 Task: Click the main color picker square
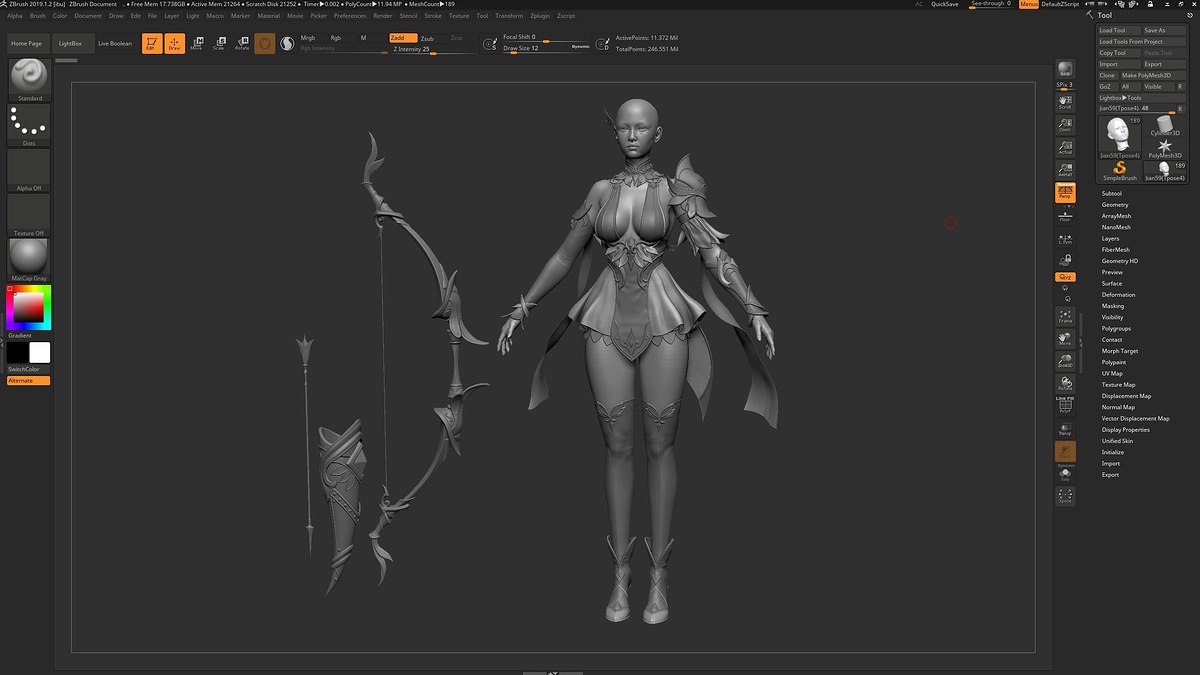click(x=29, y=307)
